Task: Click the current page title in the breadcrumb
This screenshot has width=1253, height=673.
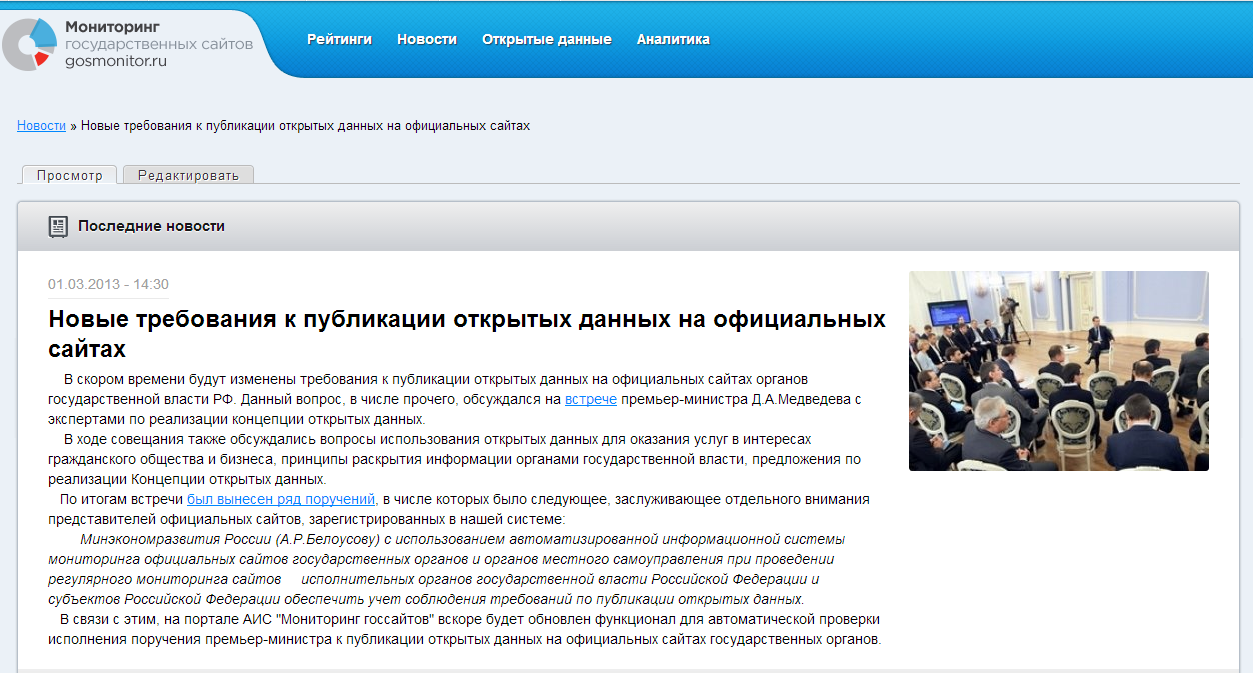Action: (305, 126)
